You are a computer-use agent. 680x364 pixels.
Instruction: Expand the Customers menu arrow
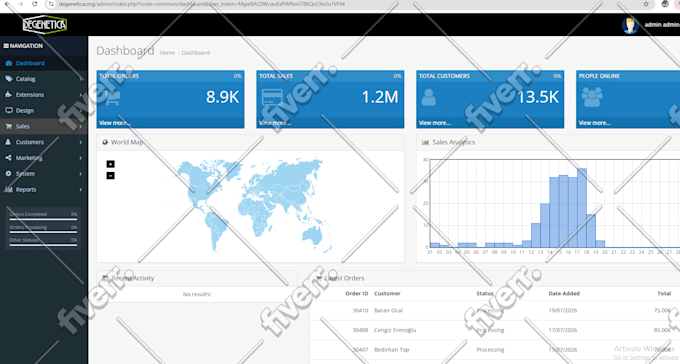[81, 142]
